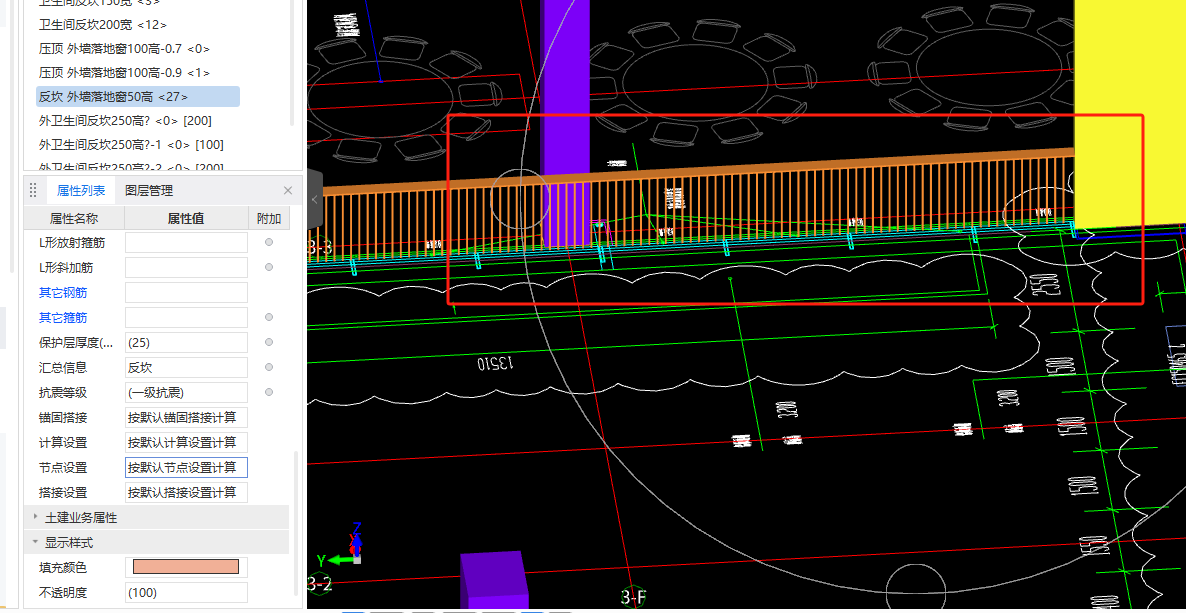The width and height of the screenshot is (1186, 613).
Task: Toggle 附加 option for 其它箍筋
Action: point(269,317)
